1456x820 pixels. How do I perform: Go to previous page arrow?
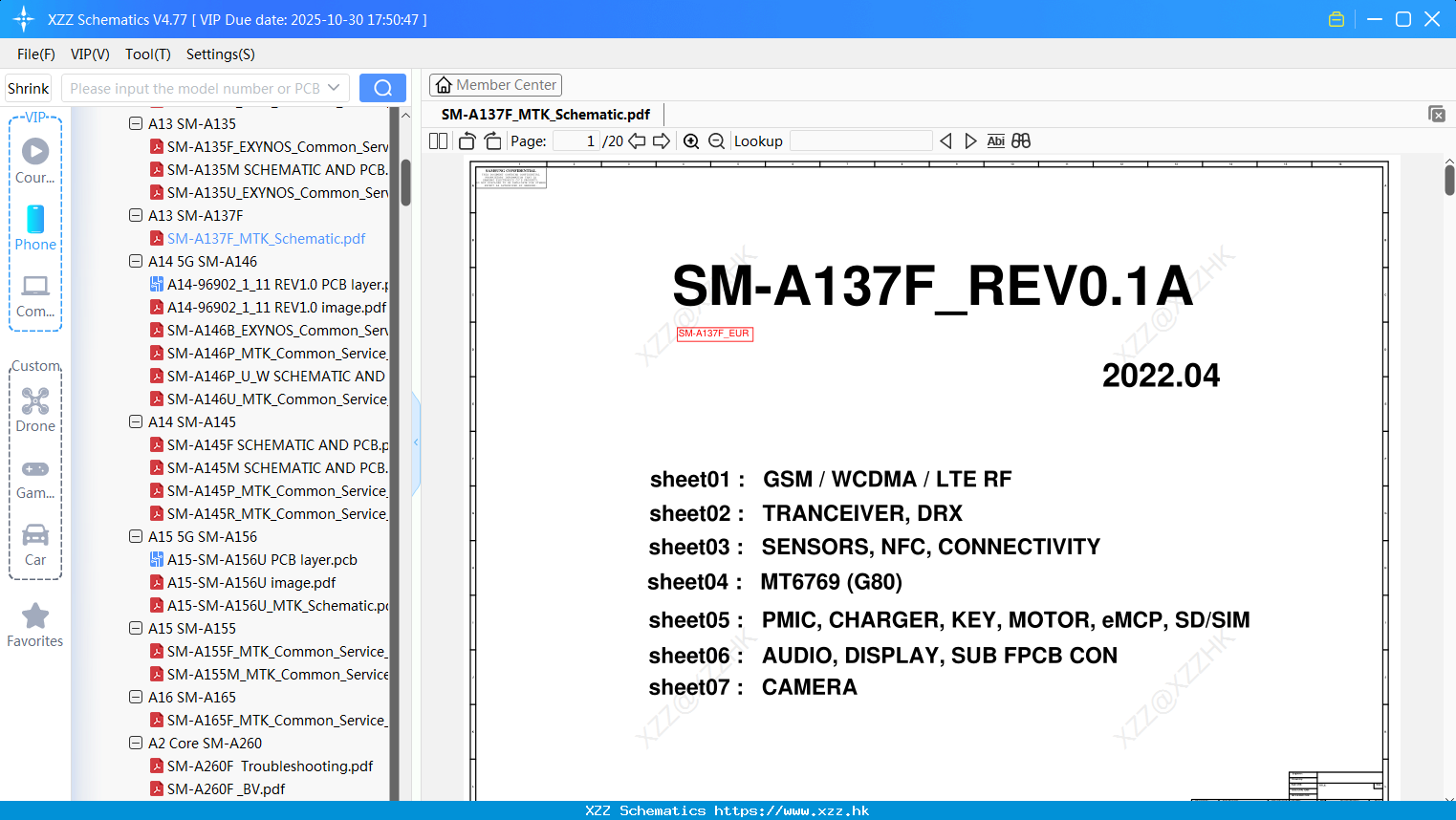[x=637, y=140]
